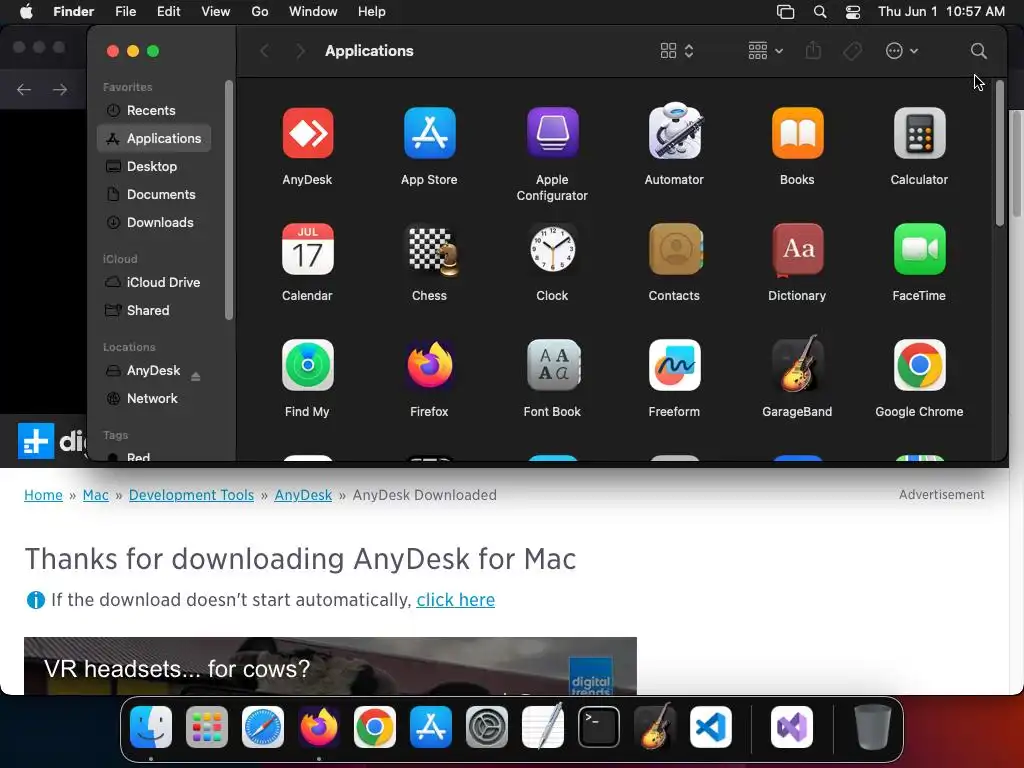The height and width of the screenshot is (768, 1024).
Task: Click the Finder content vertical scrollbar
Action: [1000, 153]
